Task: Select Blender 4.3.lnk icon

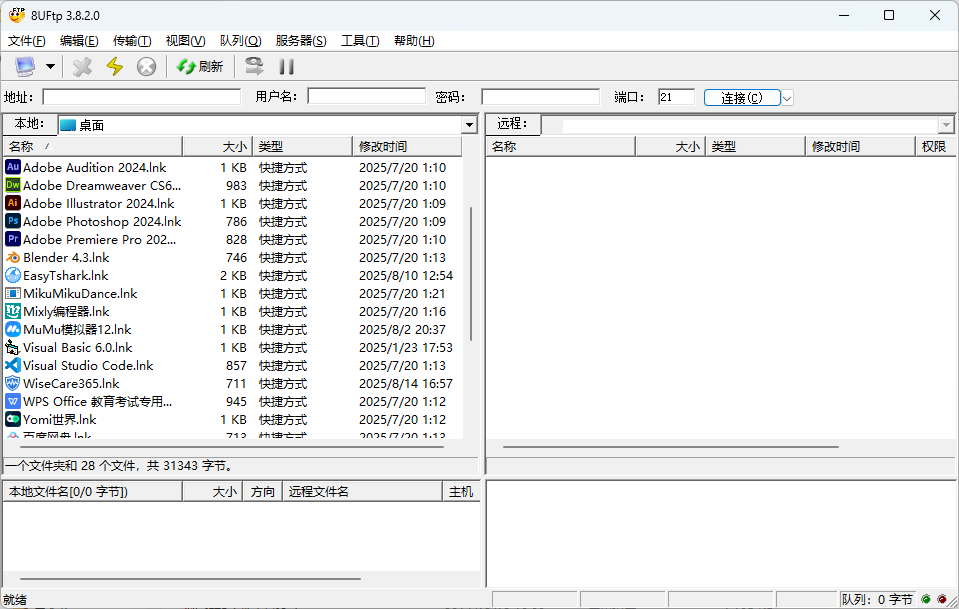Action: coord(13,257)
